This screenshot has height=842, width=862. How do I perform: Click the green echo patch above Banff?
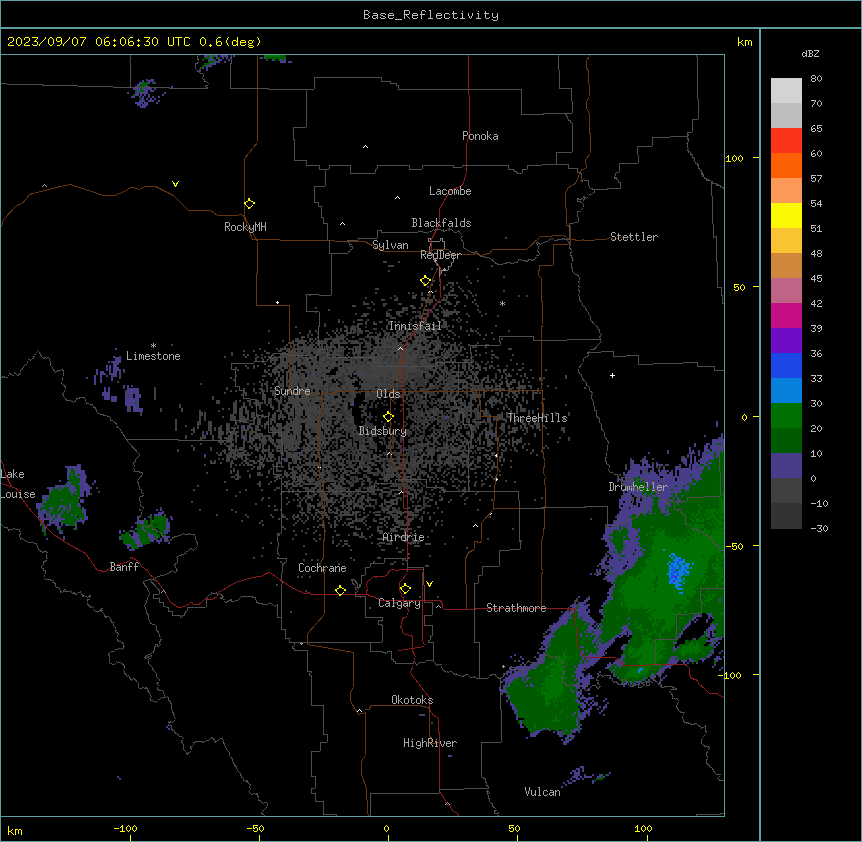[x=146, y=530]
